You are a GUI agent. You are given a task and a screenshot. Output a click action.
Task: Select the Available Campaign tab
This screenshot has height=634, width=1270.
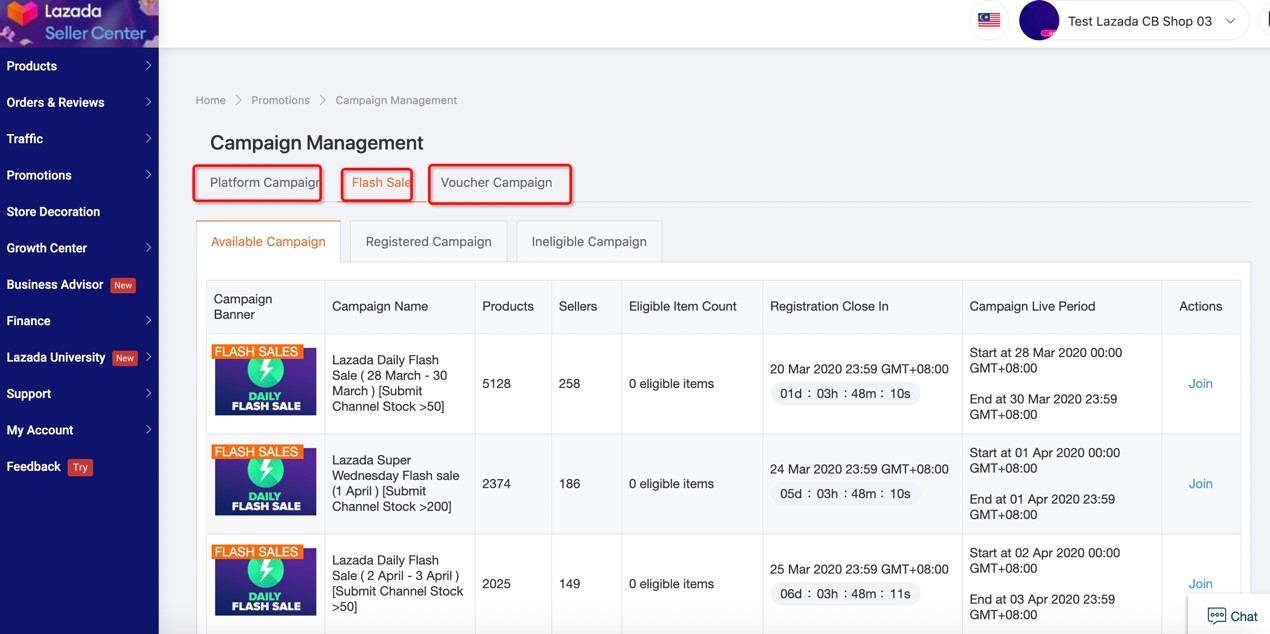coord(268,241)
